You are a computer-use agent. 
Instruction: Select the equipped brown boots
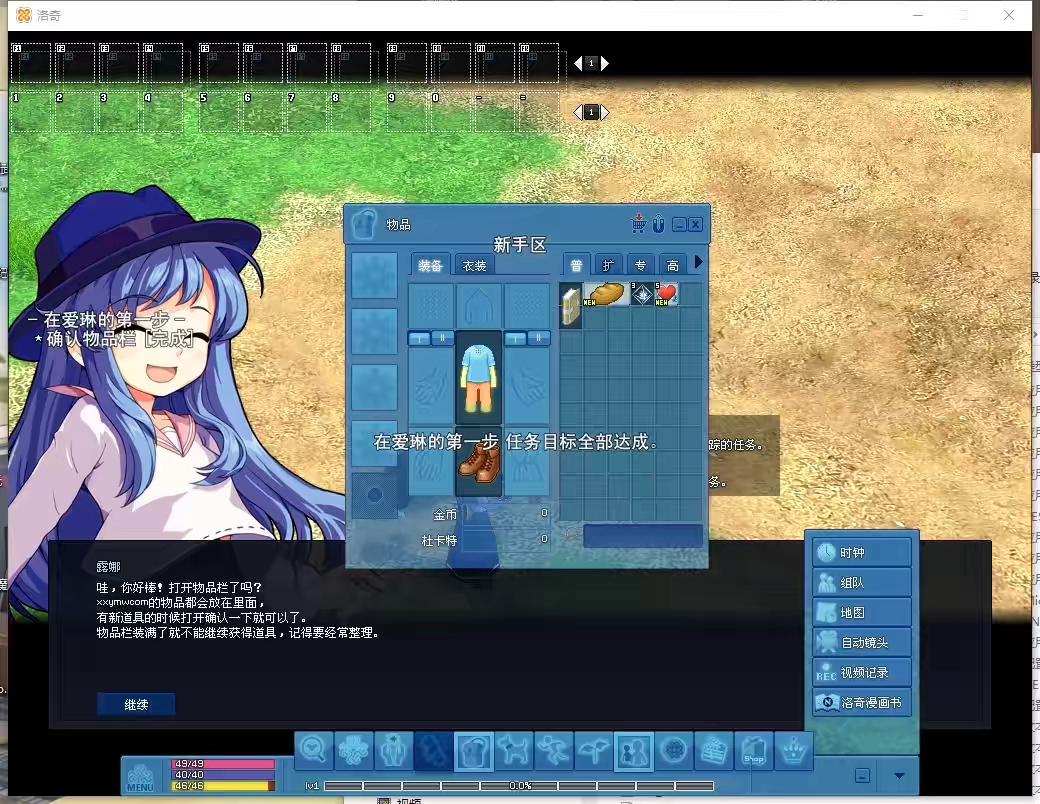pyautogui.click(x=478, y=462)
